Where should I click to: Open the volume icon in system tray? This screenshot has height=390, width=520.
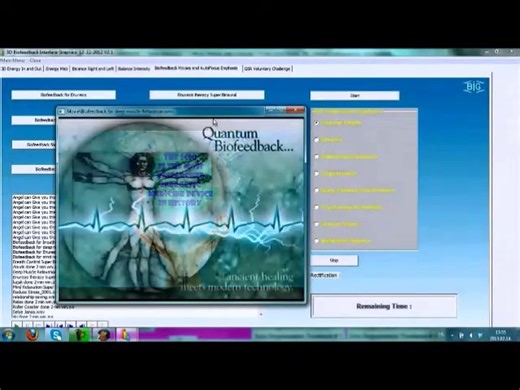(471, 336)
